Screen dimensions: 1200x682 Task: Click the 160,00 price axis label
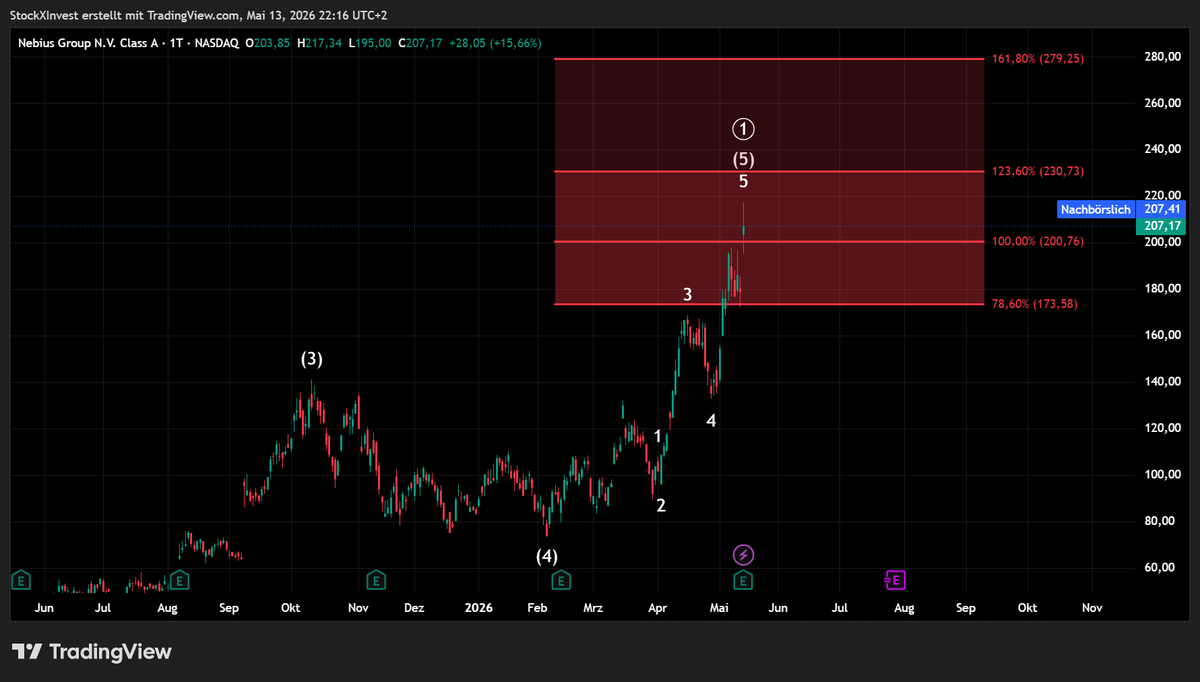pyautogui.click(x=1164, y=335)
